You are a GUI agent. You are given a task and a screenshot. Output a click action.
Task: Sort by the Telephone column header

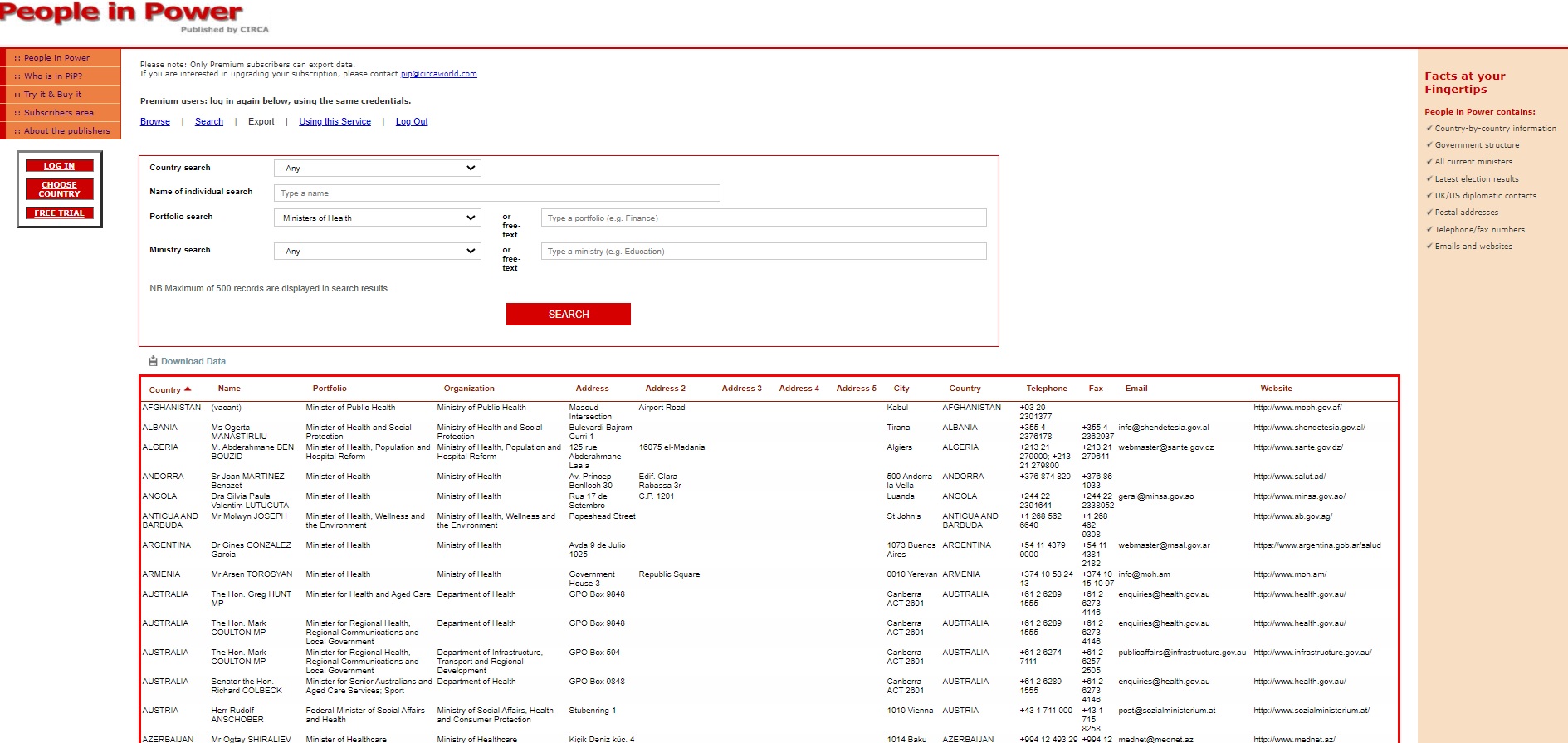[1047, 389]
